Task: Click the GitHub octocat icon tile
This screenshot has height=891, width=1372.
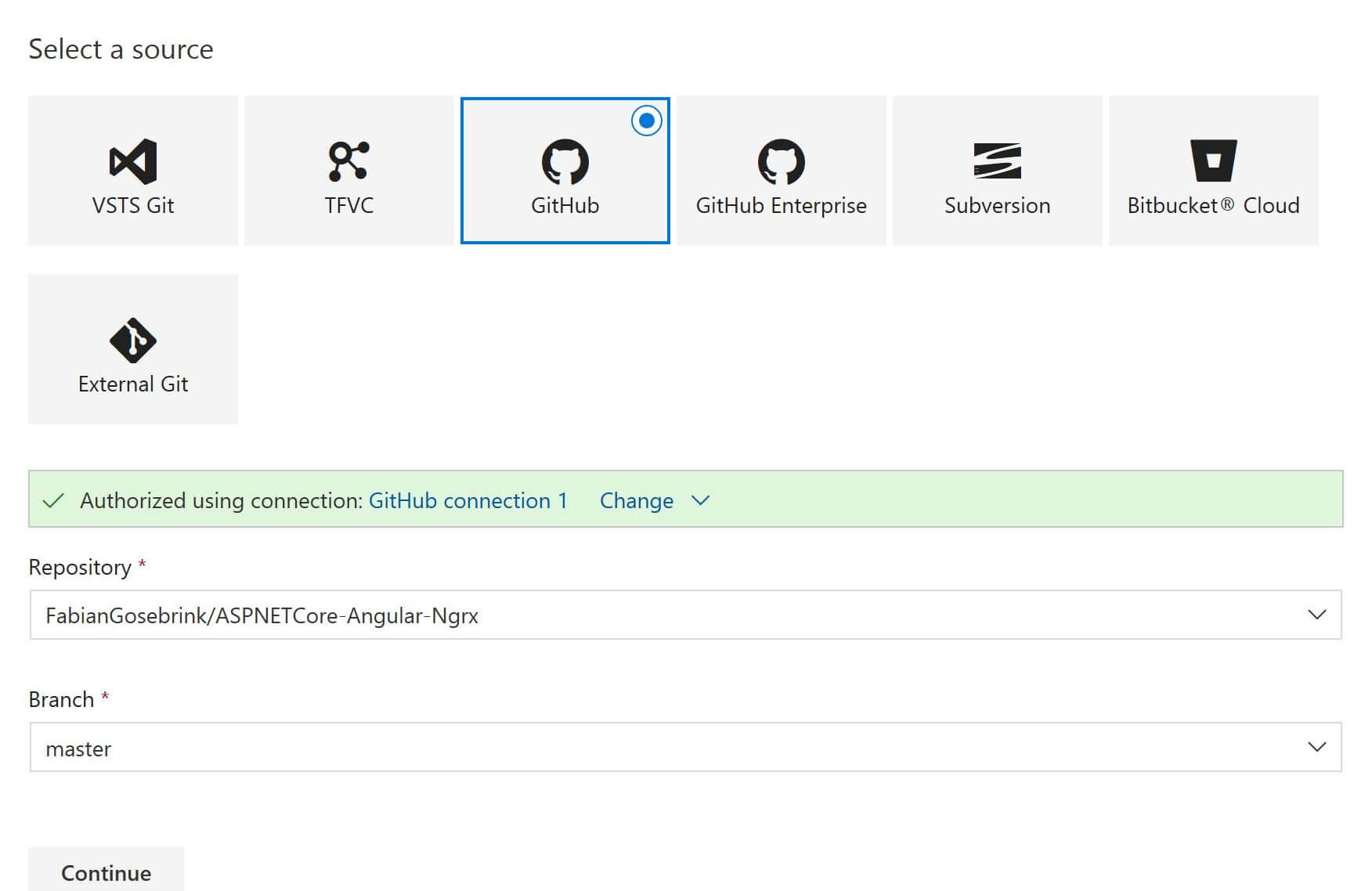Action: [565, 171]
